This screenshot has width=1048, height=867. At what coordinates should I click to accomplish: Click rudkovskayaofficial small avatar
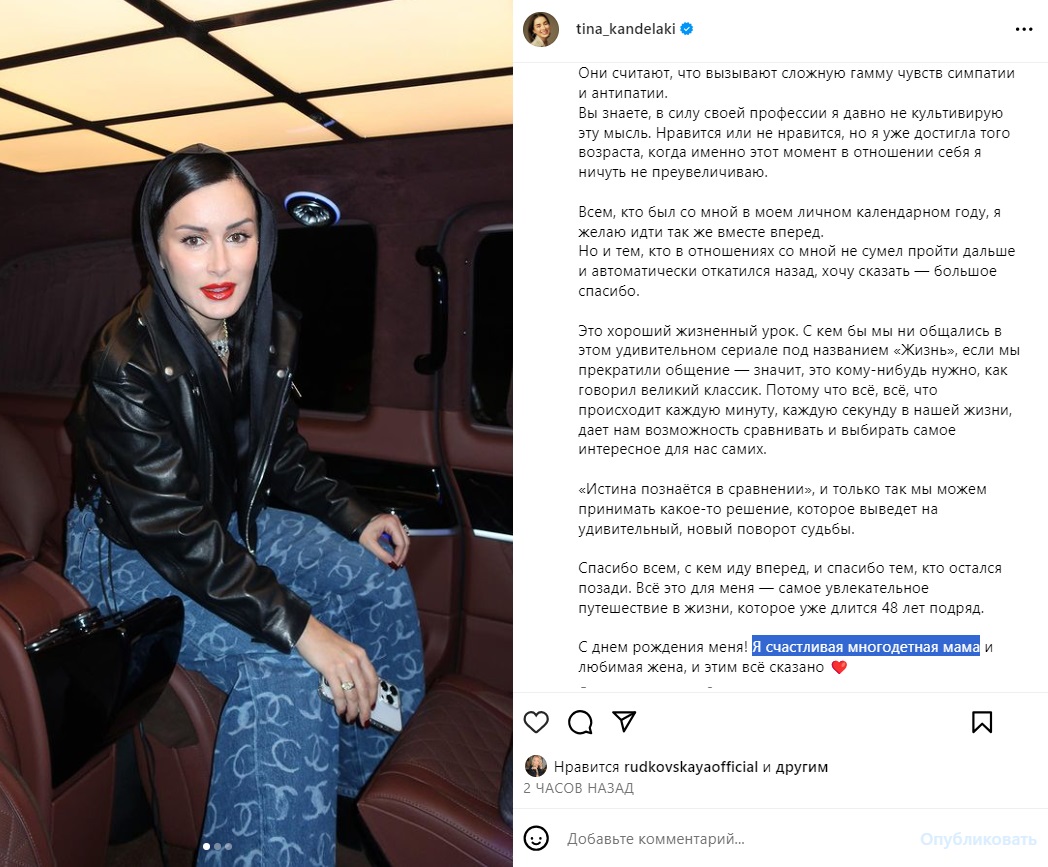coord(536,766)
